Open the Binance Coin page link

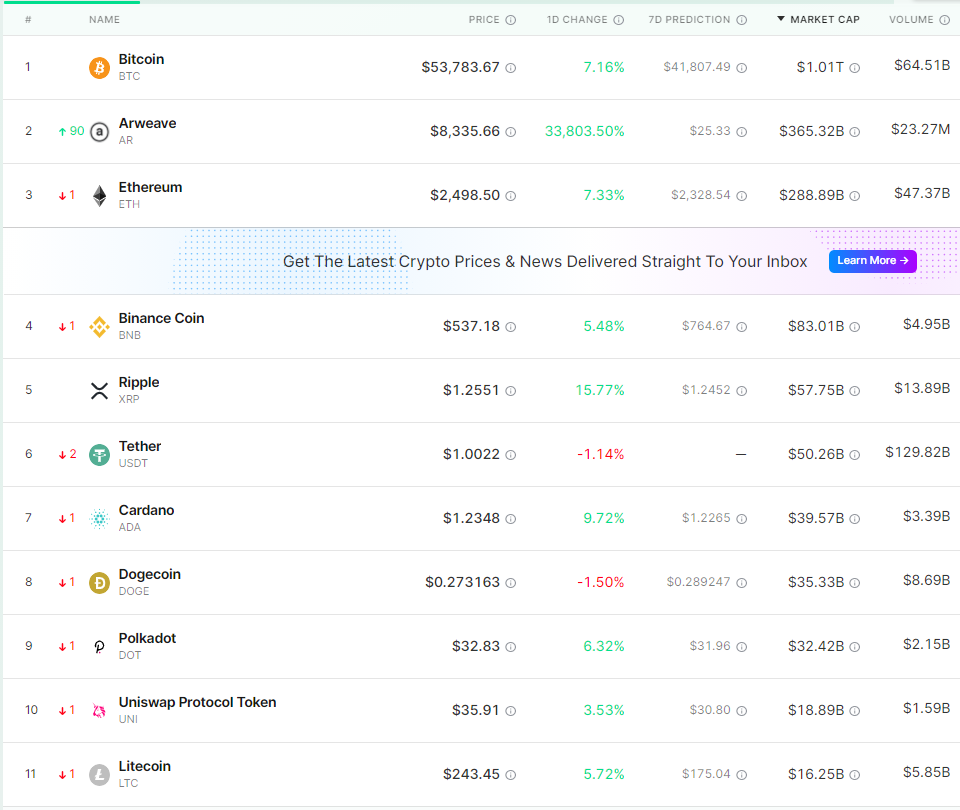(162, 318)
